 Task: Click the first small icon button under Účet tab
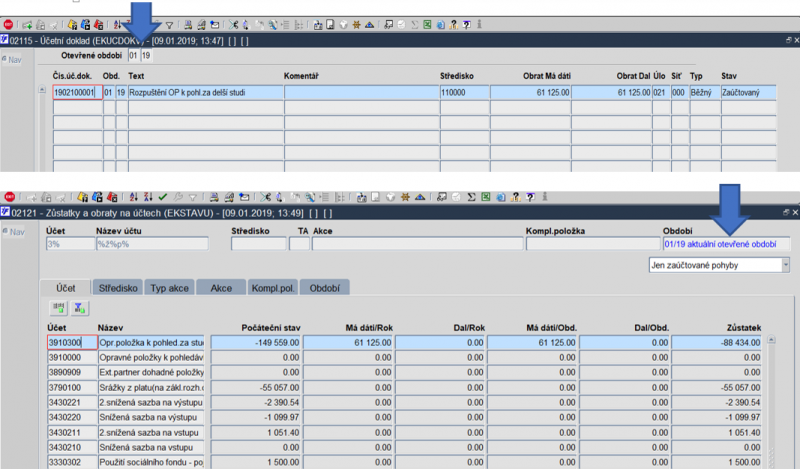click(x=59, y=308)
